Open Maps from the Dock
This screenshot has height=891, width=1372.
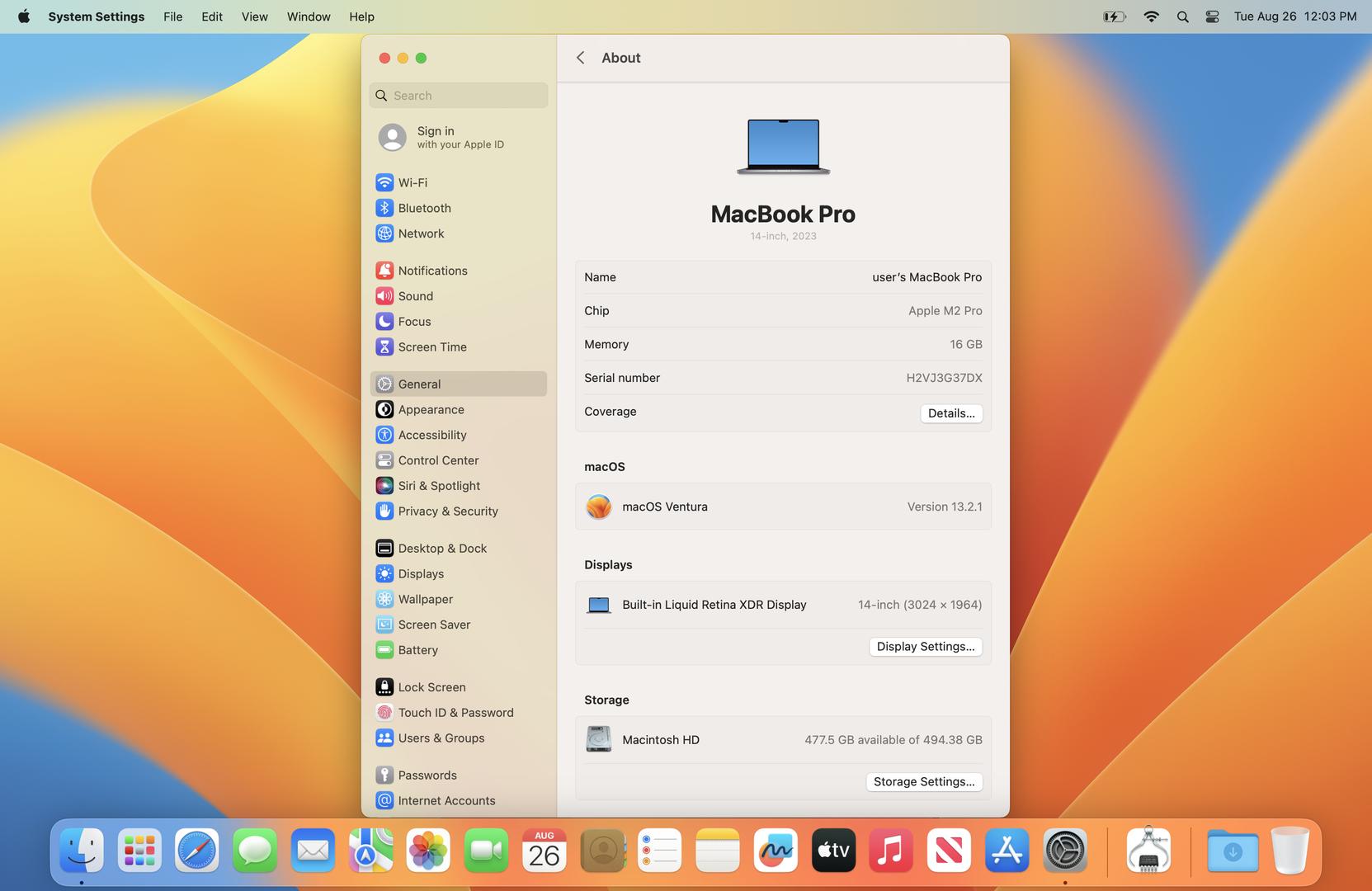[370, 851]
